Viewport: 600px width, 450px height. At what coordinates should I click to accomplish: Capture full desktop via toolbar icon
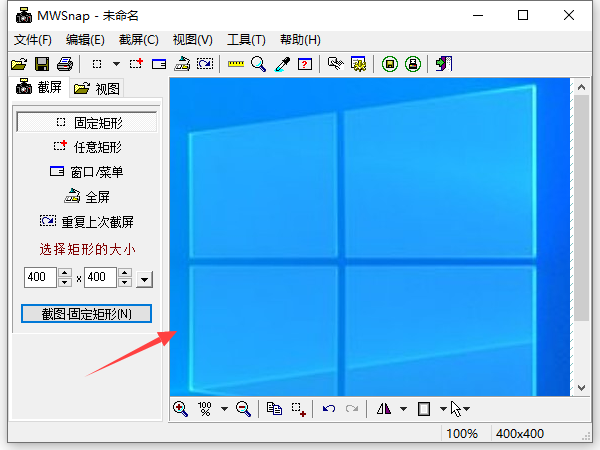[182, 64]
